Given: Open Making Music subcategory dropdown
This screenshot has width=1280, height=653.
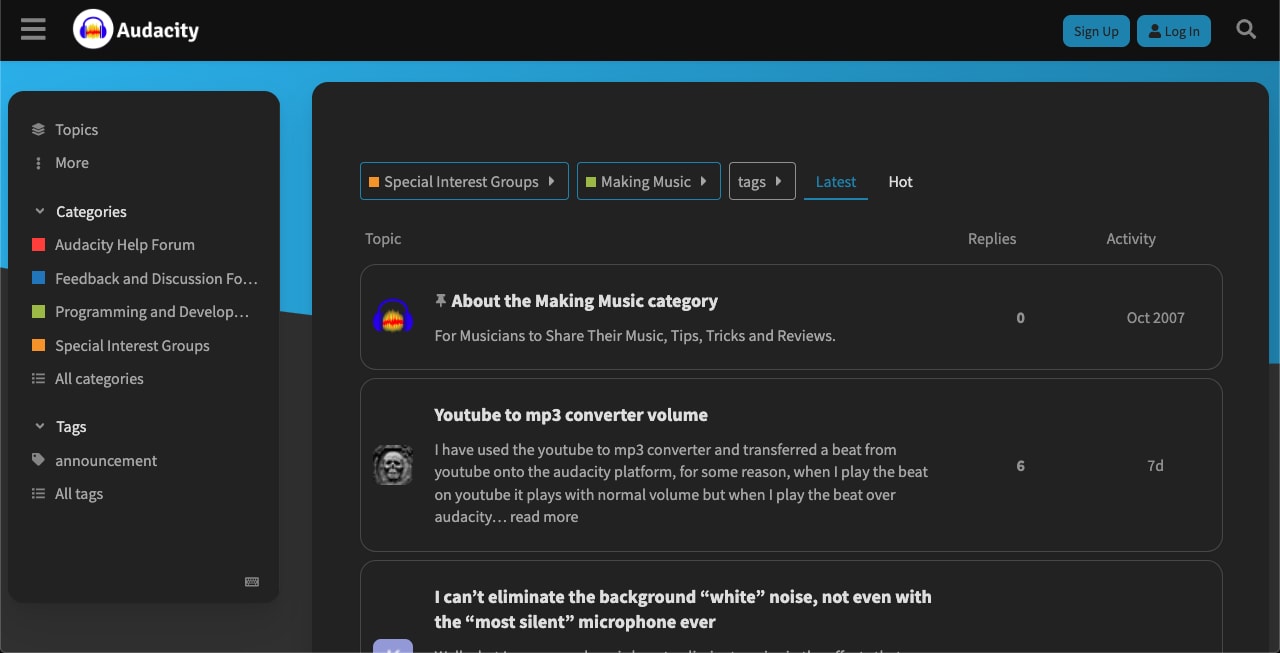Looking at the screenshot, I should [x=648, y=181].
